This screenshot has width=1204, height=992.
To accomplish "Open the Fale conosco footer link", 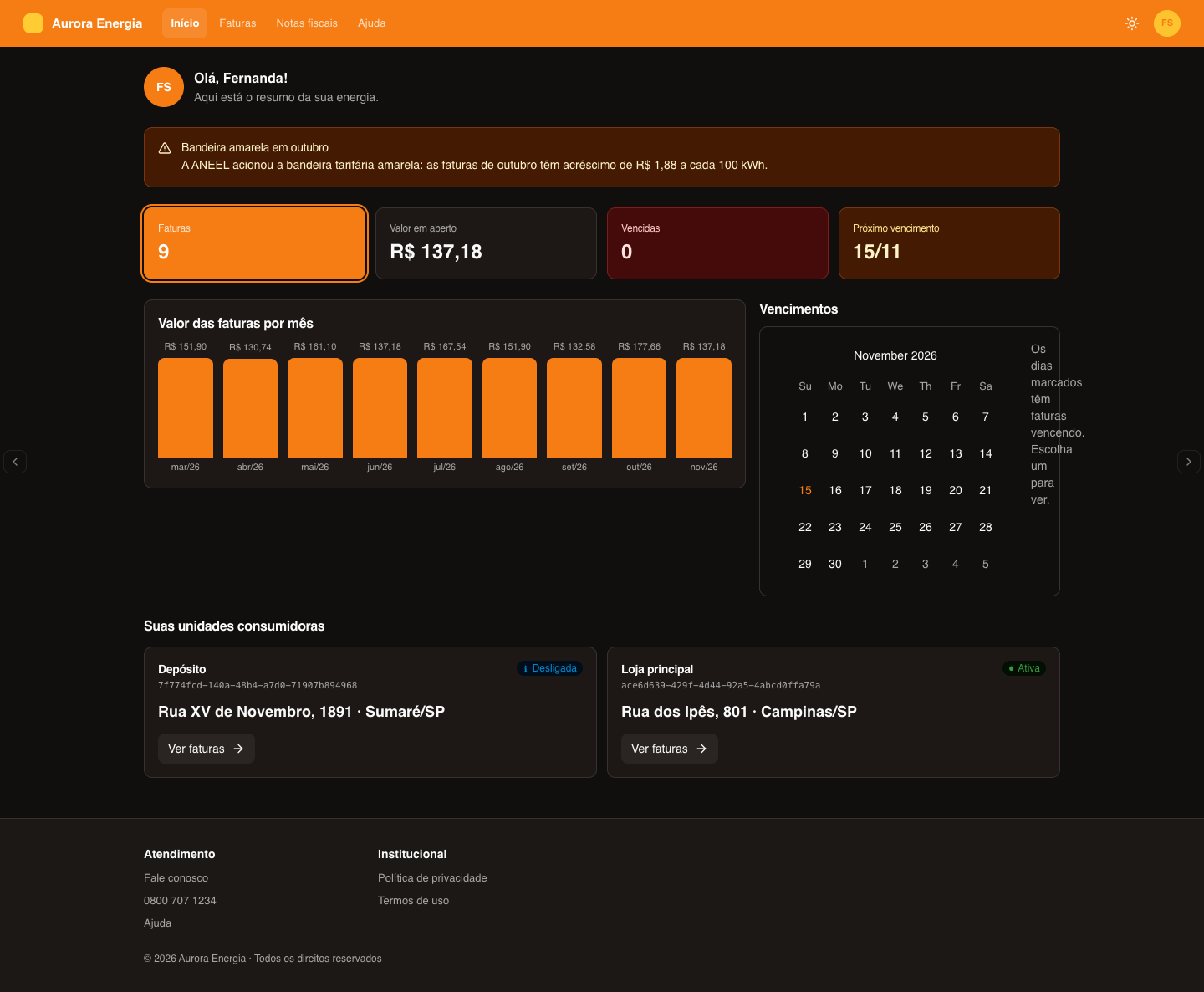I will tap(176, 878).
